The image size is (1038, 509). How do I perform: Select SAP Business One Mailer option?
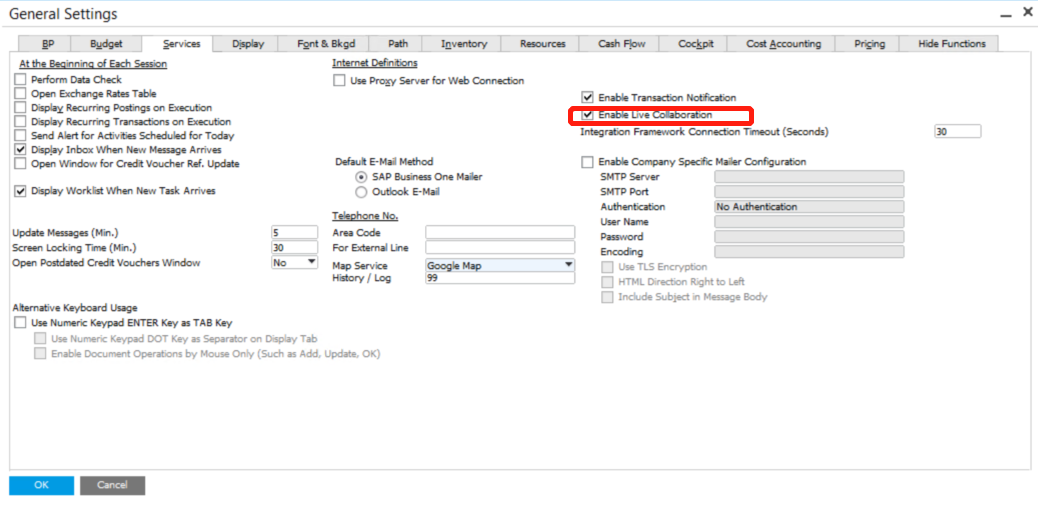coord(361,177)
